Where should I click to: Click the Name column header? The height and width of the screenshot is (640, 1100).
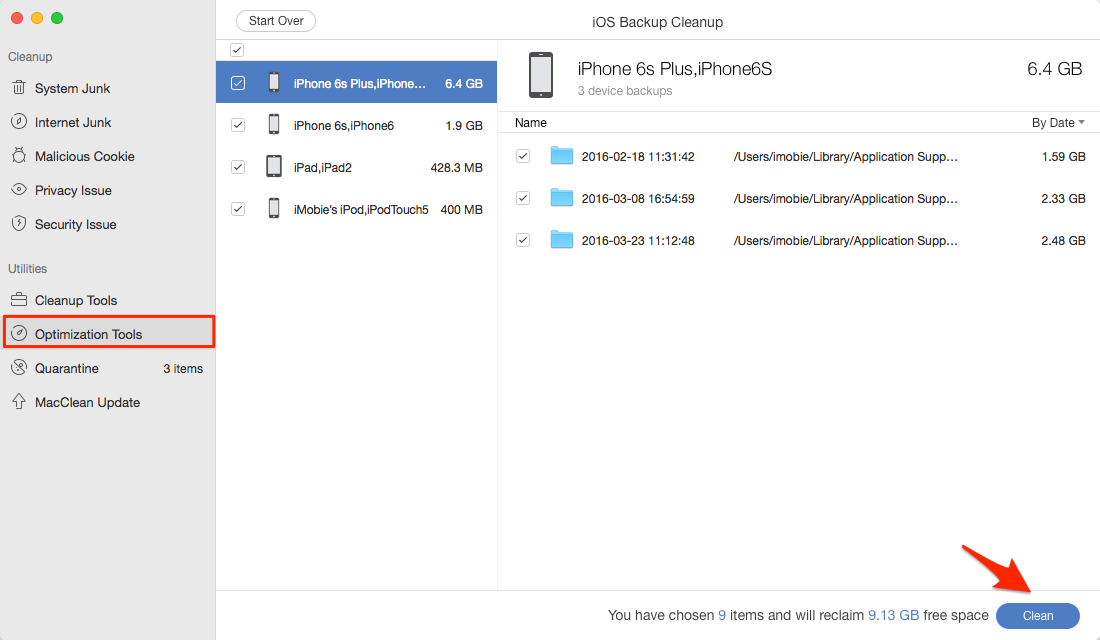[530, 123]
